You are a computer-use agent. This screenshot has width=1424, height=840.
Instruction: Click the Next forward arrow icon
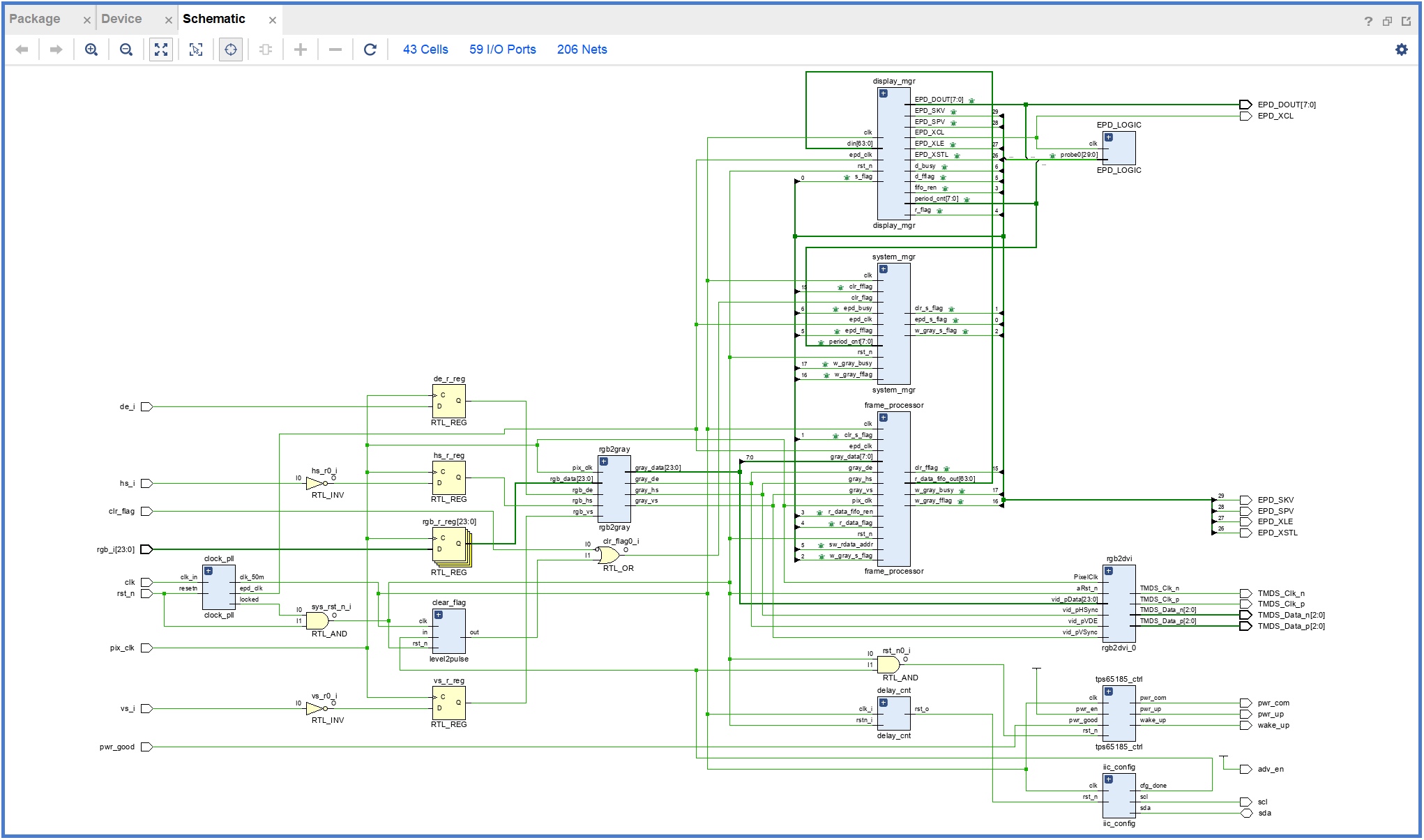56,49
